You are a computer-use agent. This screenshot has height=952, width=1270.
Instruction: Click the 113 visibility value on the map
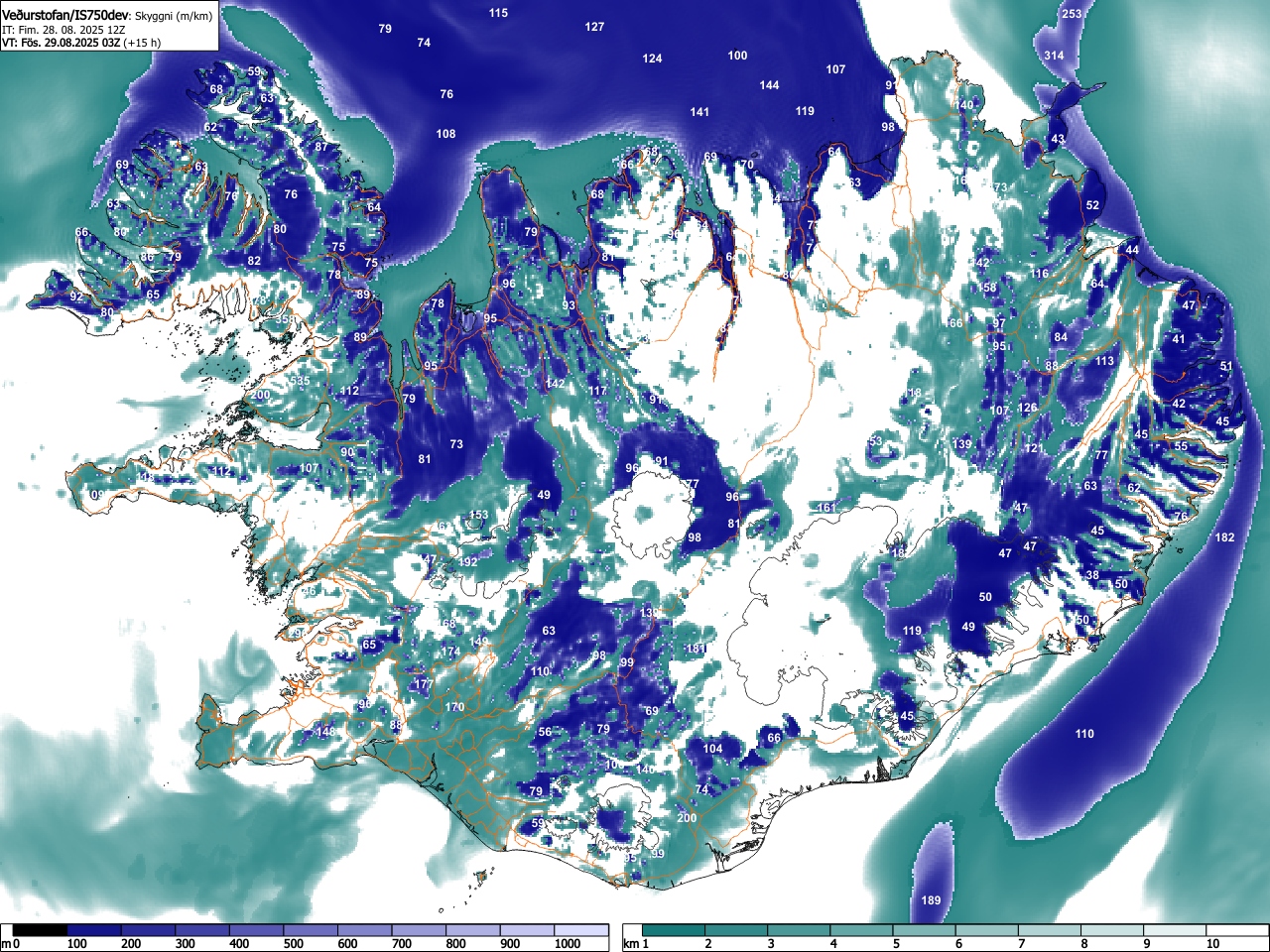point(1104,362)
